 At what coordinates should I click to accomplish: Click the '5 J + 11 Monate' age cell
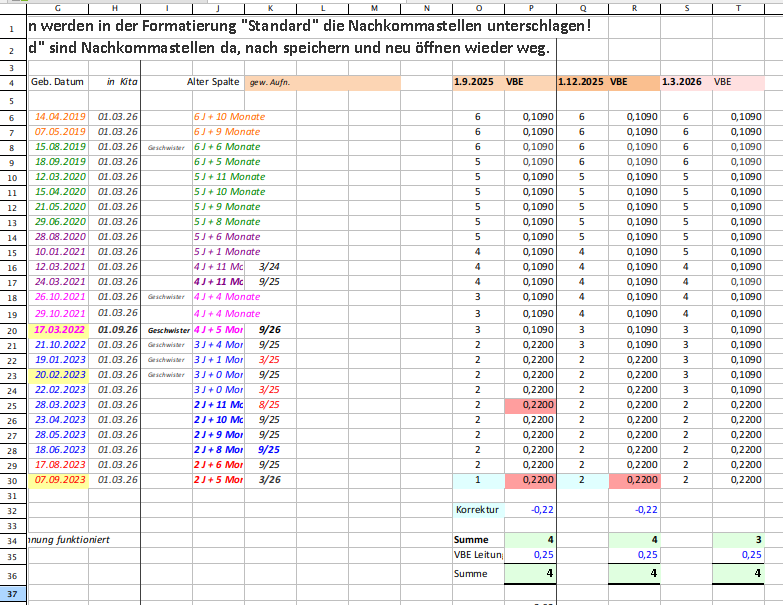pyautogui.click(x=230, y=177)
